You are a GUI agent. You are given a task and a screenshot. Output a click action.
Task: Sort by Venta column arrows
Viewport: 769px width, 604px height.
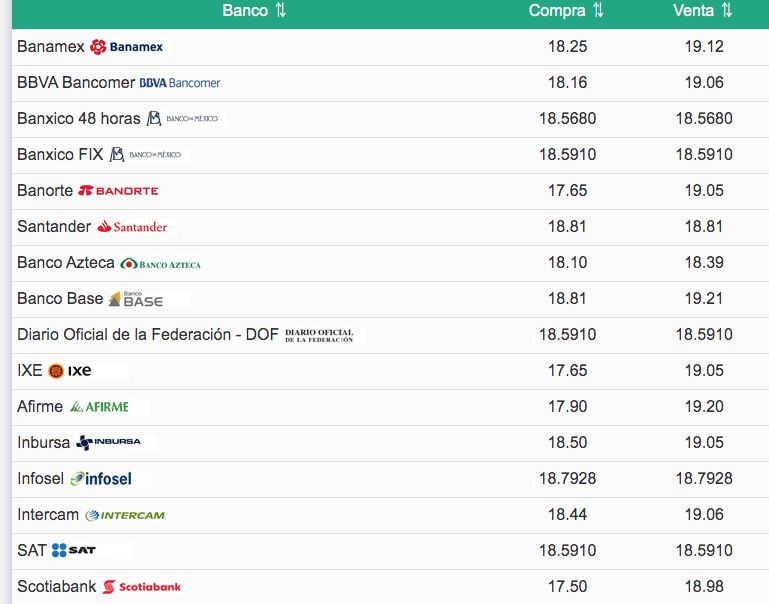click(x=727, y=10)
